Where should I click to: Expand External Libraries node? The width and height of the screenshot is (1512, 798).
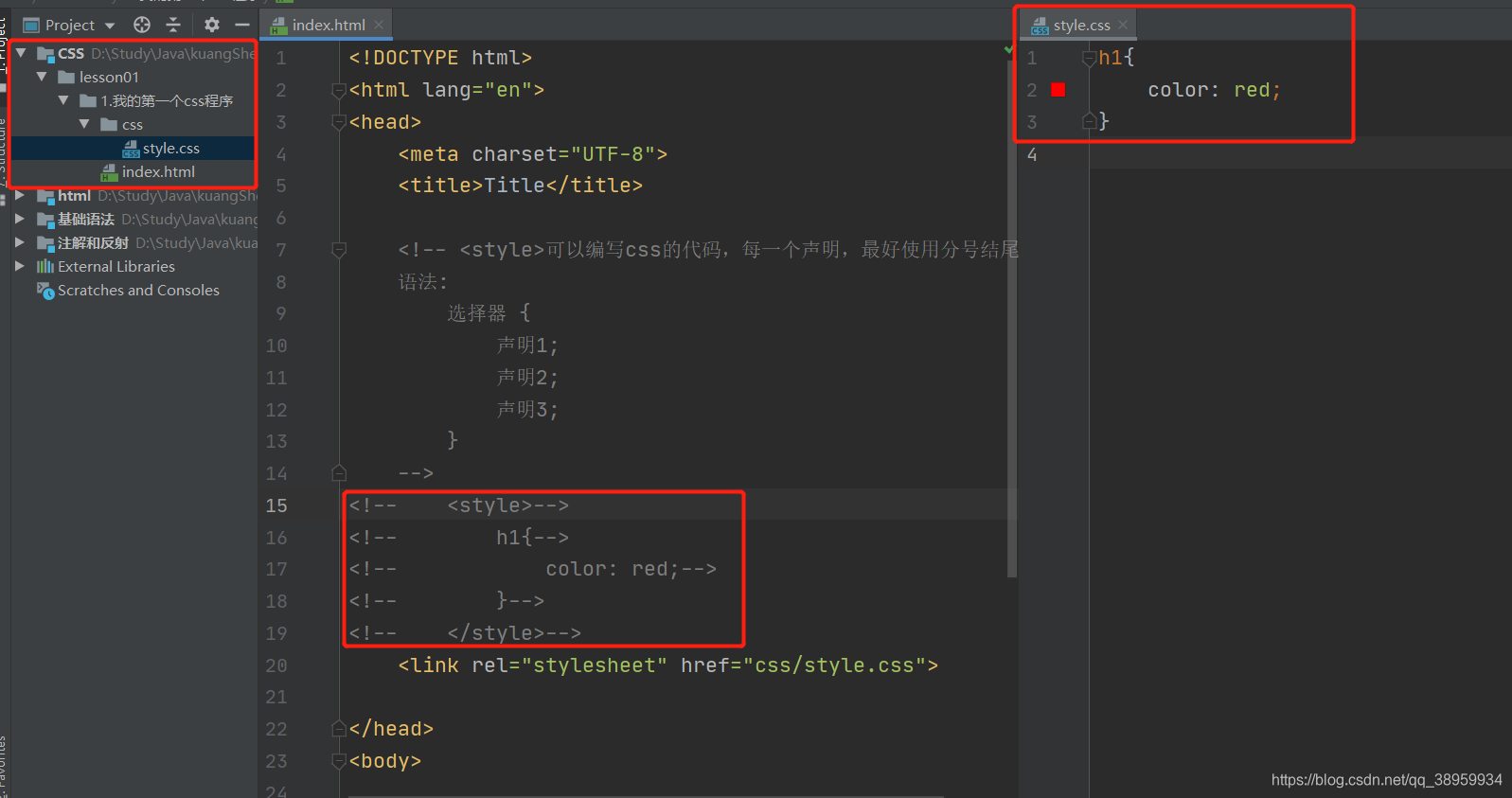click(x=20, y=267)
